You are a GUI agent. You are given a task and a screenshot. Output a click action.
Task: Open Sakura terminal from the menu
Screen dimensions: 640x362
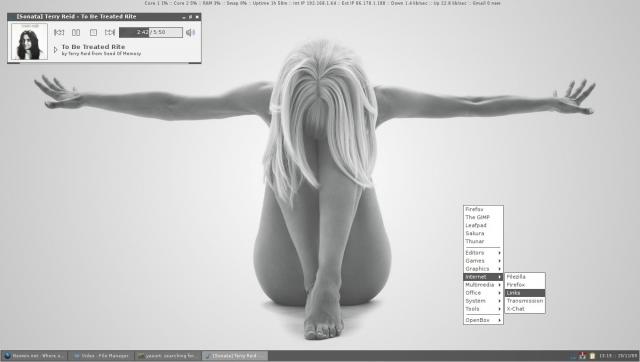[x=483, y=233]
